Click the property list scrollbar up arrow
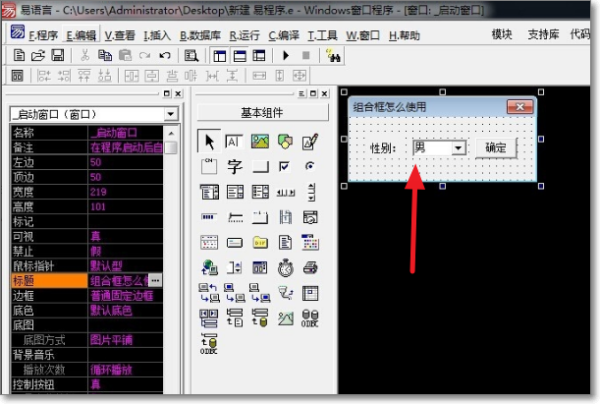The height and width of the screenshot is (404, 600). coord(171,134)
